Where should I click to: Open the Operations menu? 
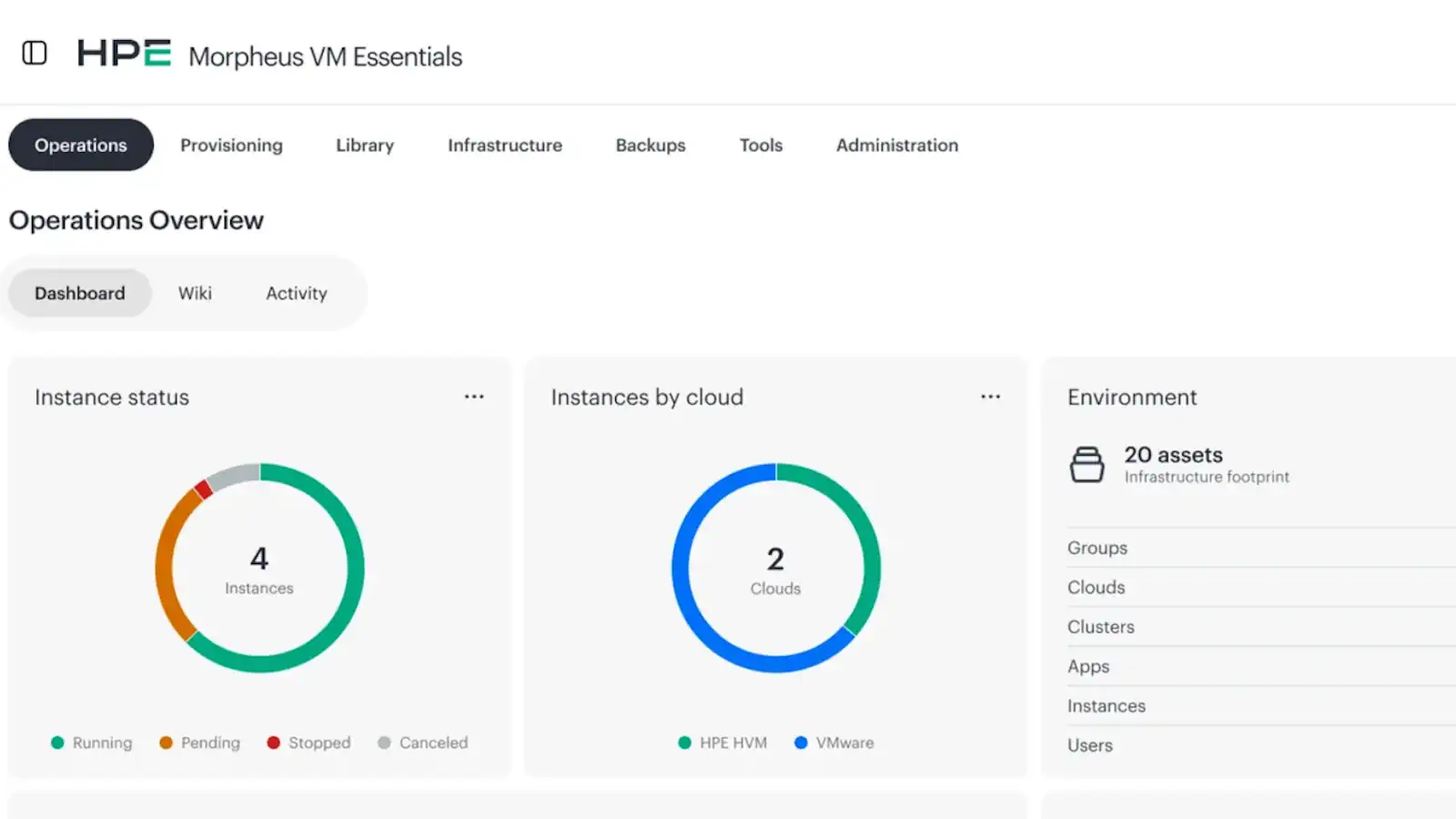[81, 145]
